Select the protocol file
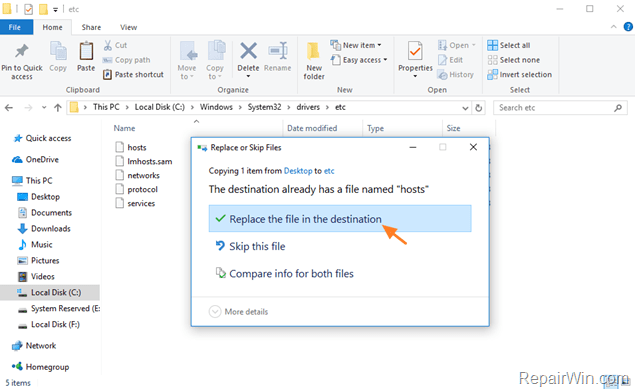Image resolution: width=635 pixels, height=389 pixels. (x=136, y=189)
